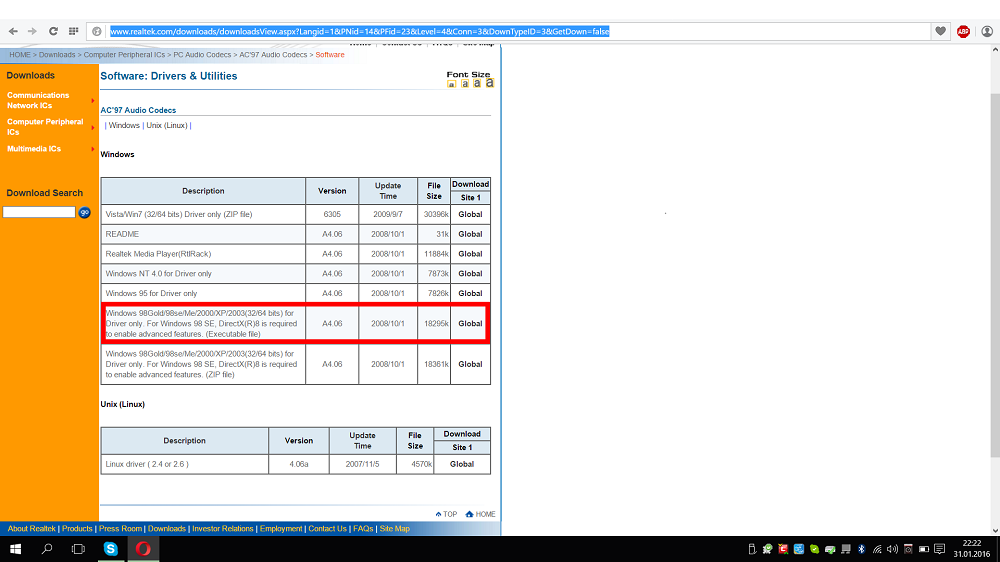
Task: Open PC Audio Codecs breadcrumb link
Action: tap(202, 55)
